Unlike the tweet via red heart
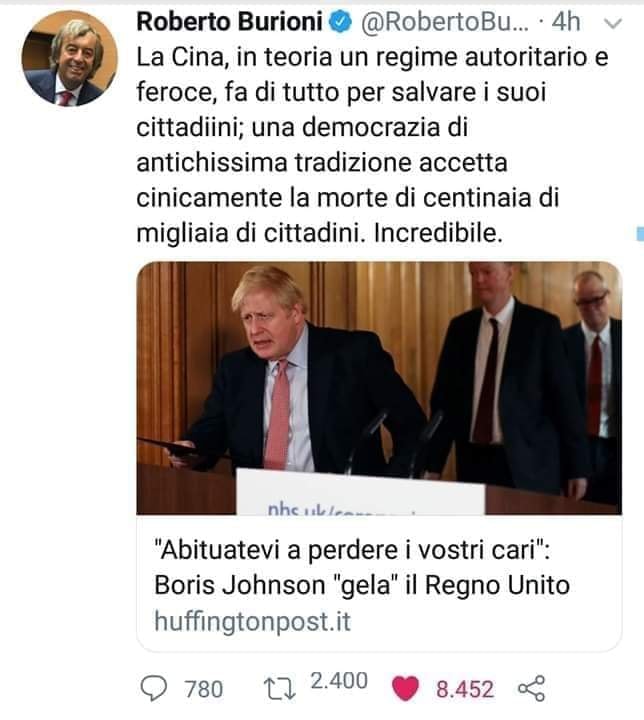This screenshot has height=720, width=644. click(x=405, y=689)
